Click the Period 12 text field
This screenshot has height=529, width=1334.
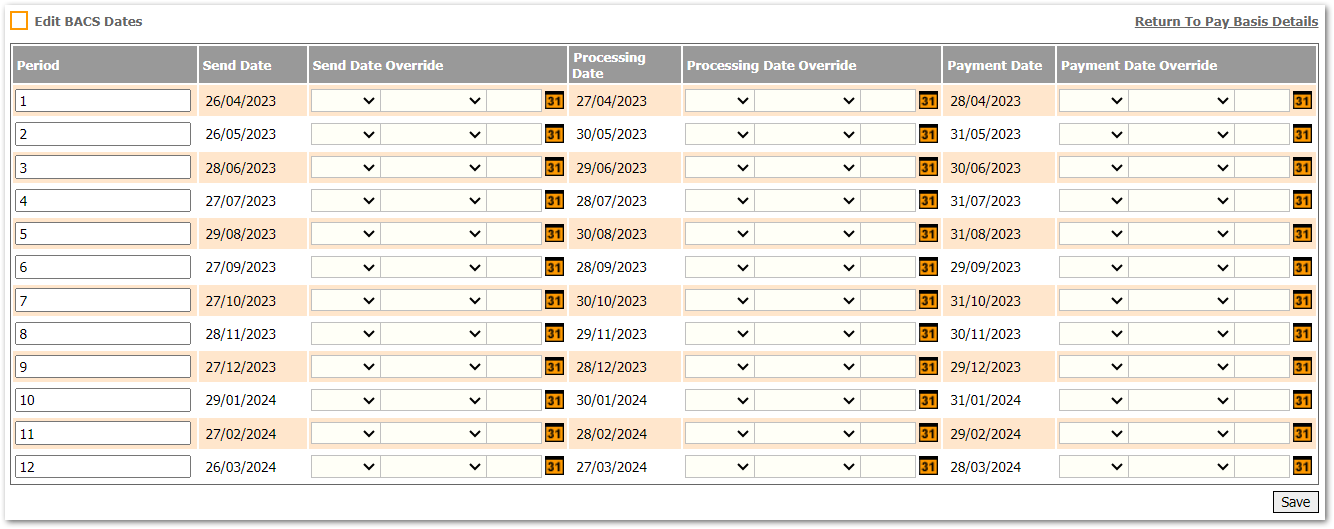click(x=103, y=467)
